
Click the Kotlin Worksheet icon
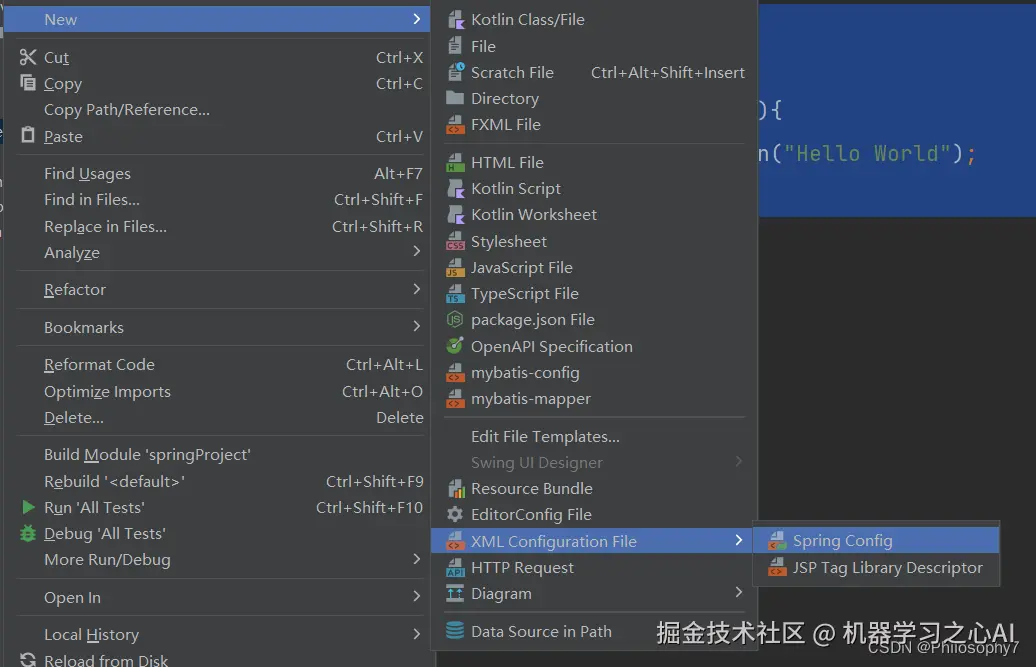pyautogui.click(x=456, y=214)
